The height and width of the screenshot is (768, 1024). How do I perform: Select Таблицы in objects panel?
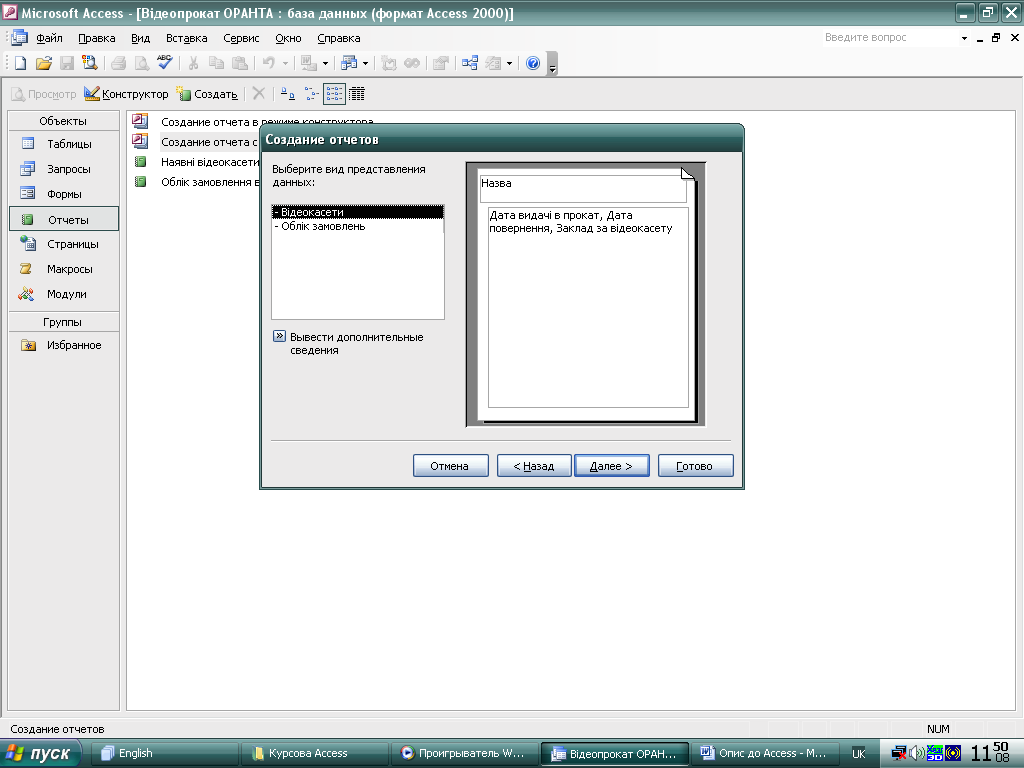tap(63, 144)
